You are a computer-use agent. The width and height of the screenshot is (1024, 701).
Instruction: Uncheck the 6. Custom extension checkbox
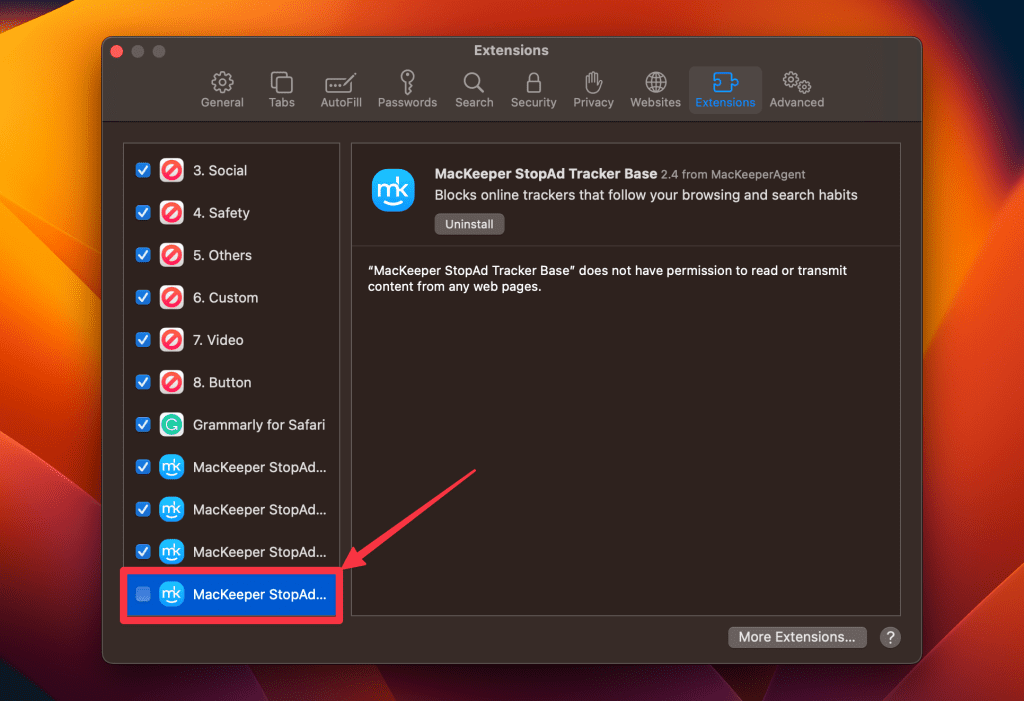pos(143,298)
